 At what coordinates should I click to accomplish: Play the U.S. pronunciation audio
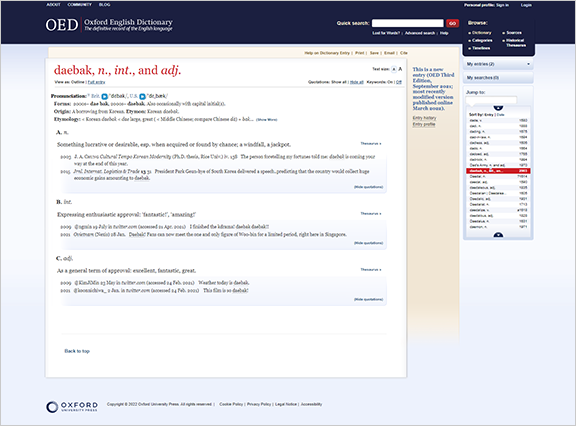coord(143,97)
